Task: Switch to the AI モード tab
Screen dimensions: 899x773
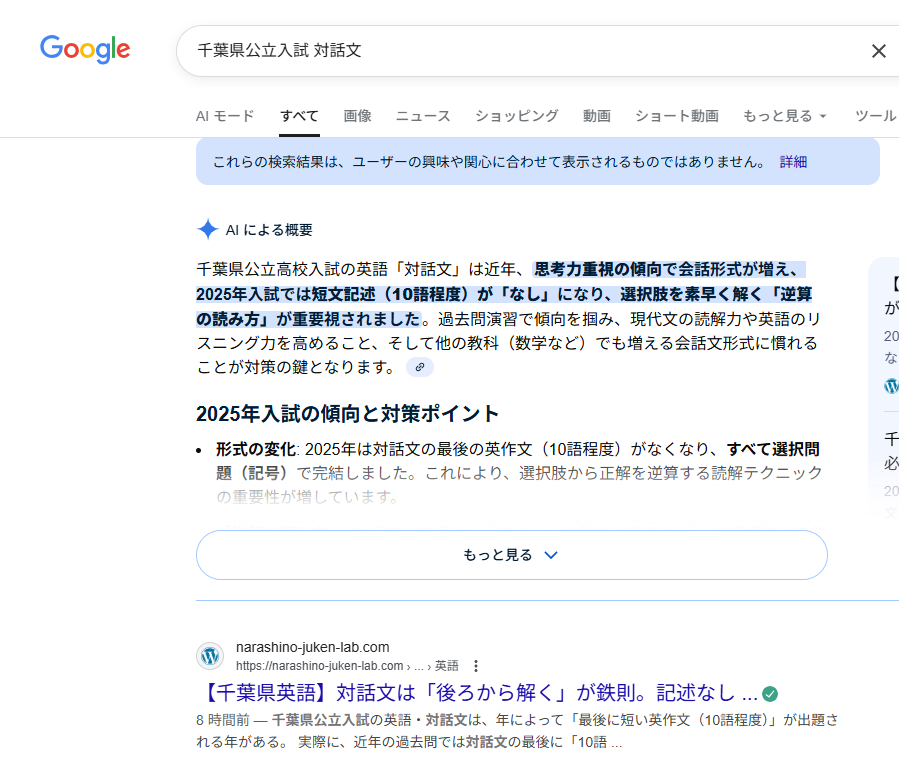Action: coord(225,116)
